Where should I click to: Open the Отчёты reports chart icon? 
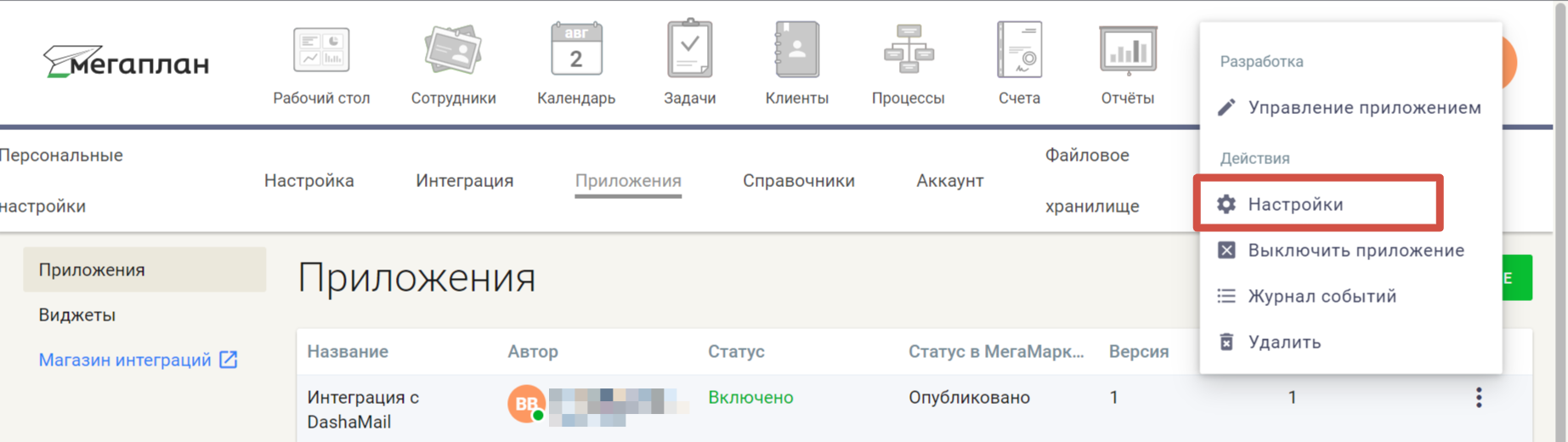pyautogui.click(x=1127, y=51)
